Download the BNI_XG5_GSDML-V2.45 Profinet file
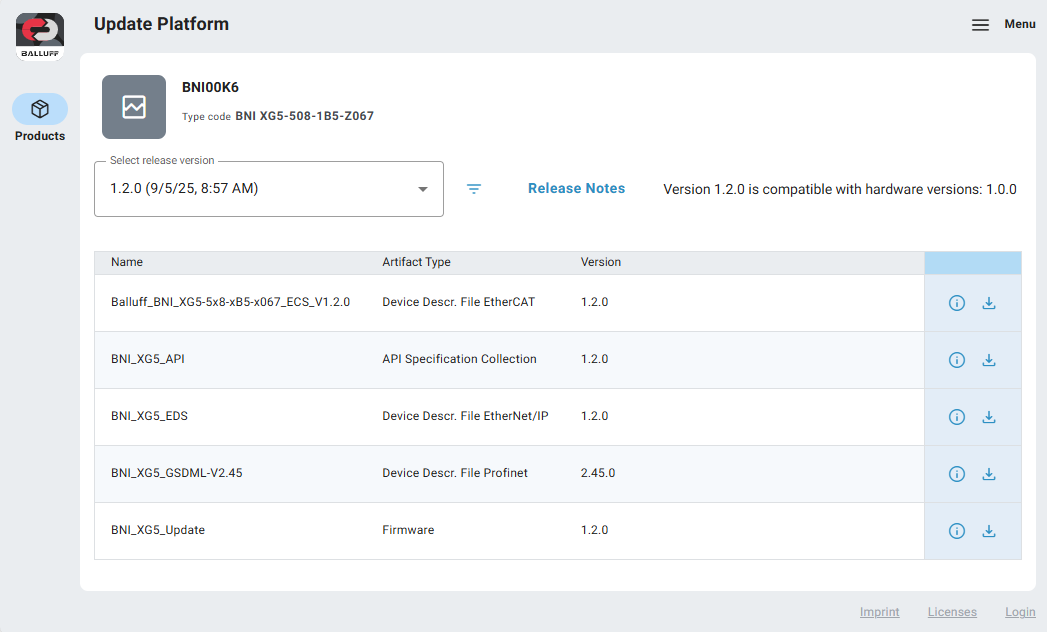Screen dimensions: 1047x632 (x=989, y=474)
